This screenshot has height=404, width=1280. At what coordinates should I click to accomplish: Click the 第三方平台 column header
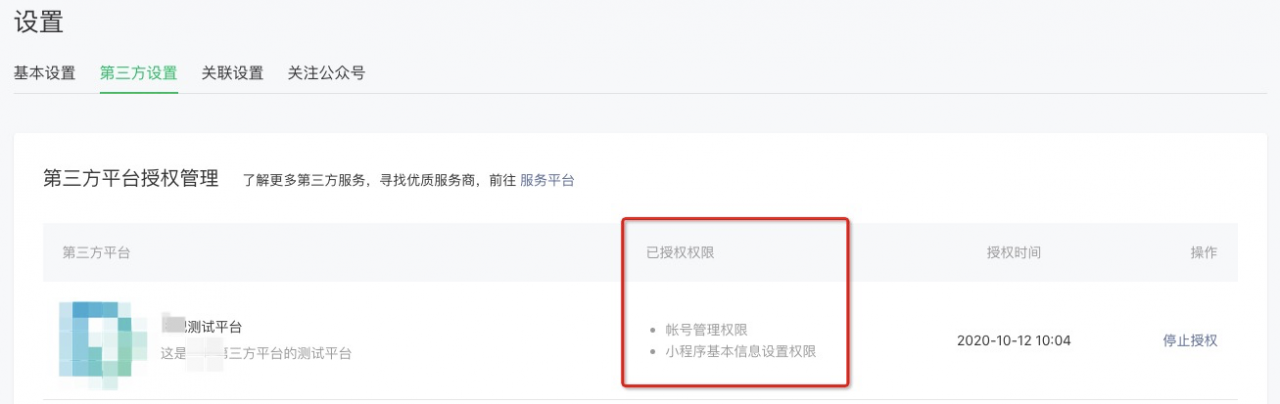click(x=96, y=253)
